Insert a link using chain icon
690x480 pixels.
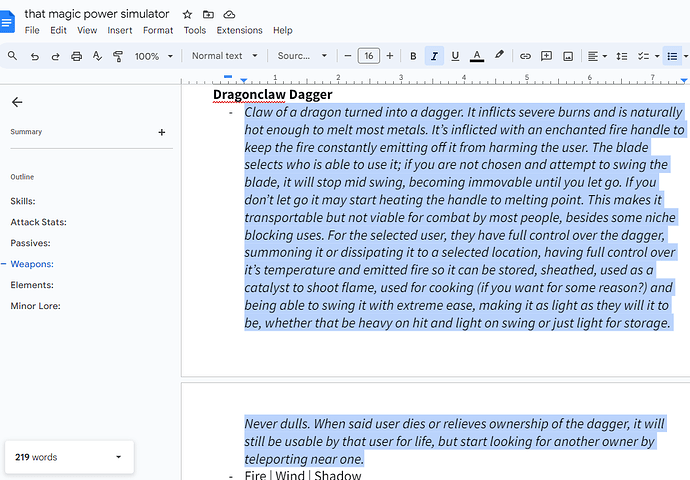click(525, 56)
